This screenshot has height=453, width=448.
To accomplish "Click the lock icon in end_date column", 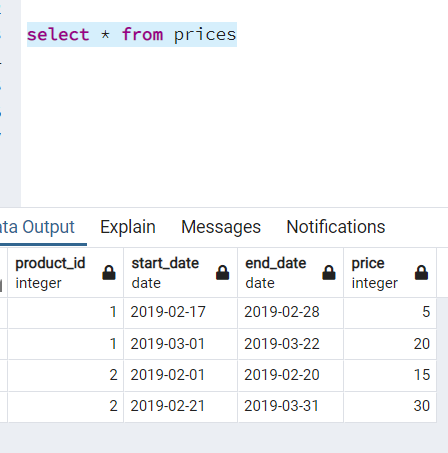I will pos(329,273).
